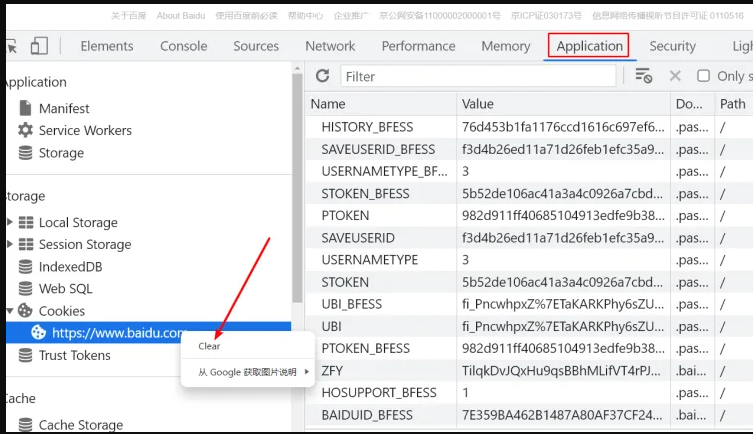Click the IndexedDB database icon
753x434 pixels.
click(x=25, y=267)
